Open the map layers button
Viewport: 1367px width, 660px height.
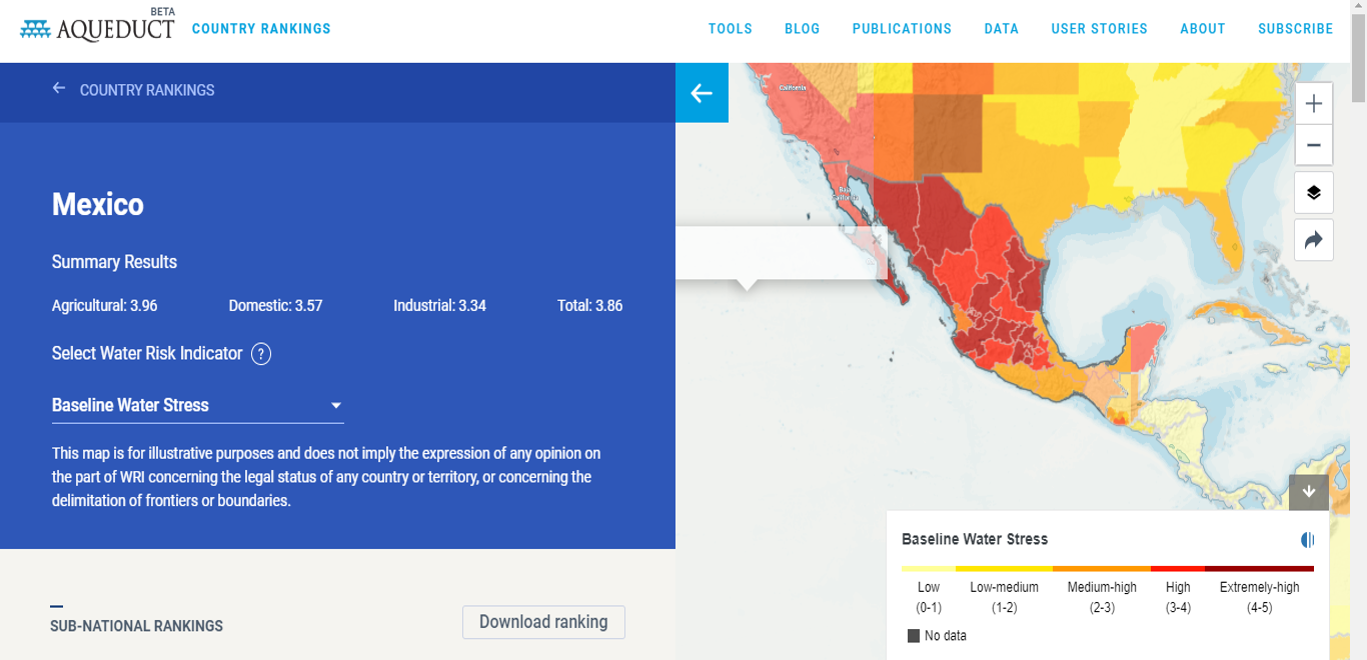point(1313,193)
